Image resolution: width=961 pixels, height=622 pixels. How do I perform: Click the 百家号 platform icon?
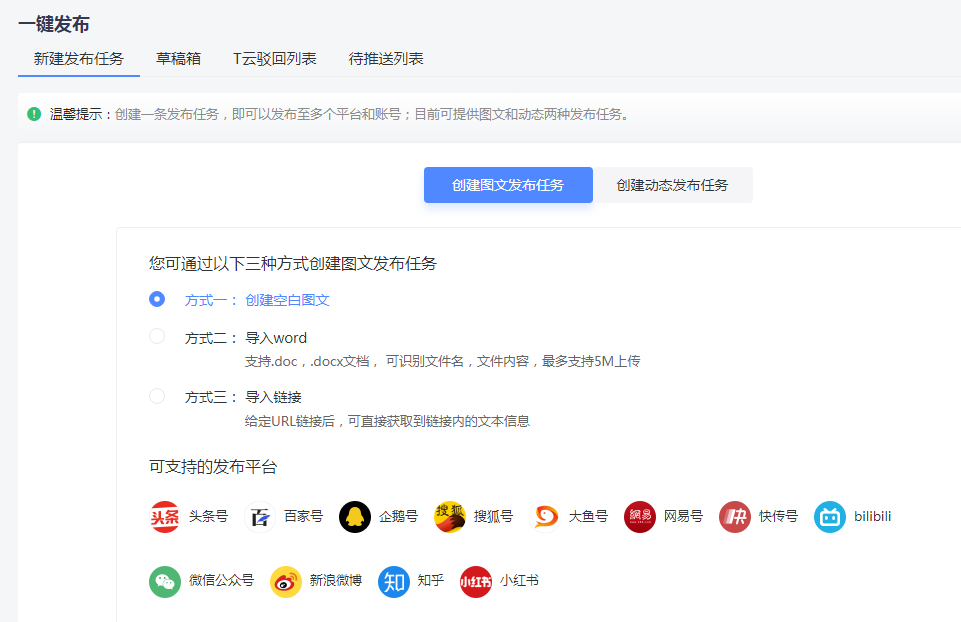pos(260,517)
